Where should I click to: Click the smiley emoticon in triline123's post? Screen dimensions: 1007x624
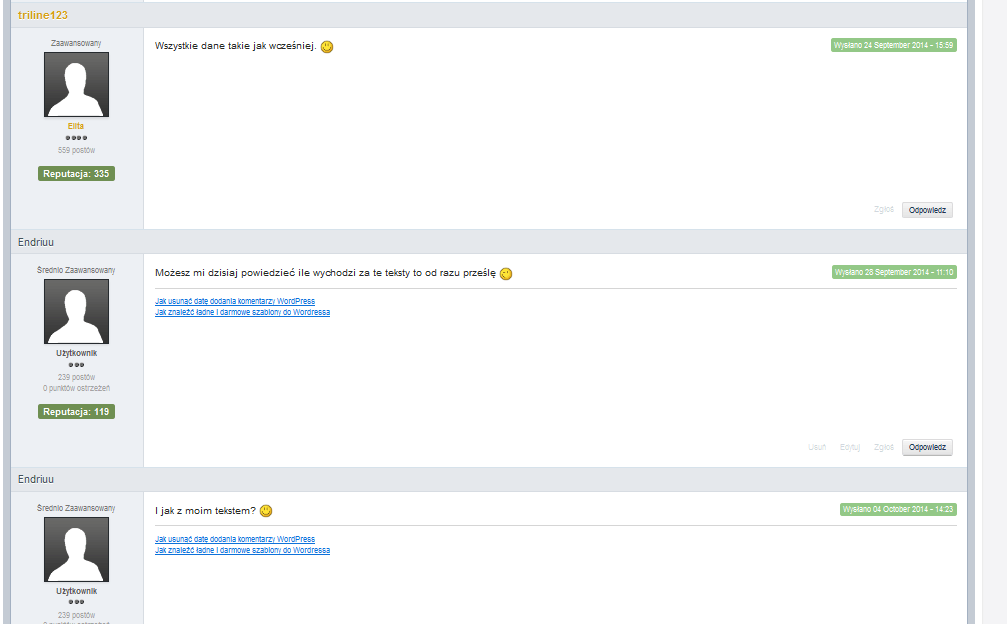pos(327,47)
